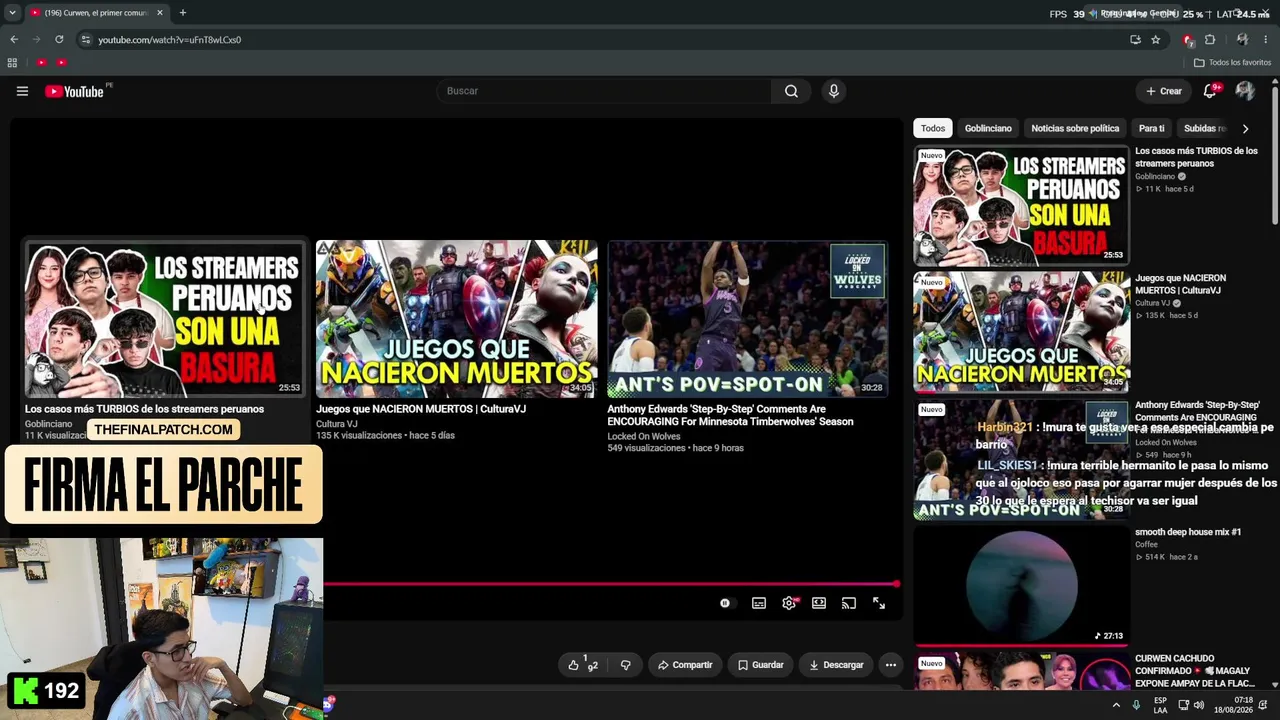Open YouTube notifications bell
1280x720 pixels.
click(x=1210, y=91)
